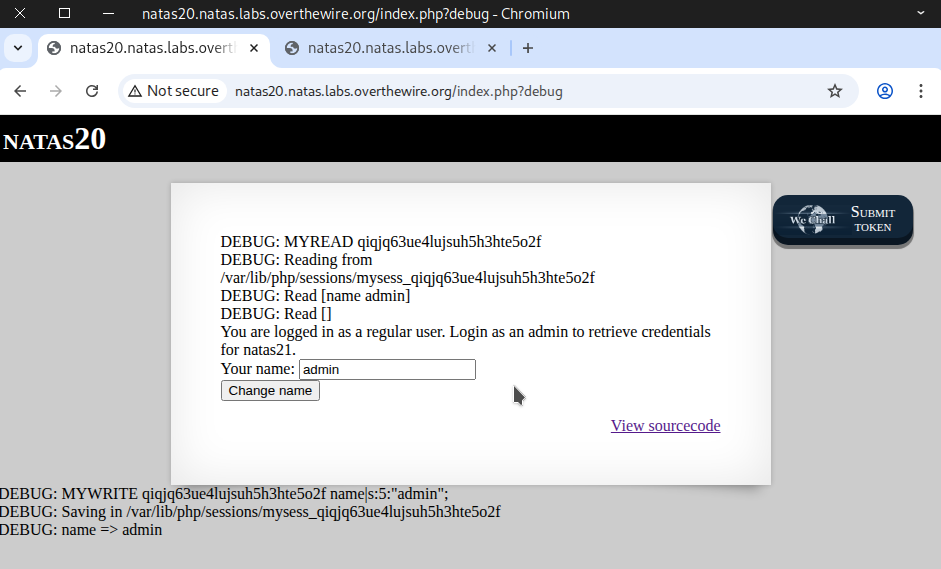This screenshot has width=941, height=569.
Task: Bookmark this page with the star icon
Action: [835, 91]
